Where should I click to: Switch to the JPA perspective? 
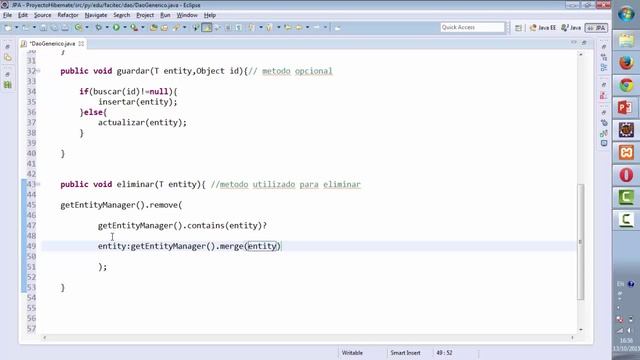pyautogui.click(x=596, y=28)
